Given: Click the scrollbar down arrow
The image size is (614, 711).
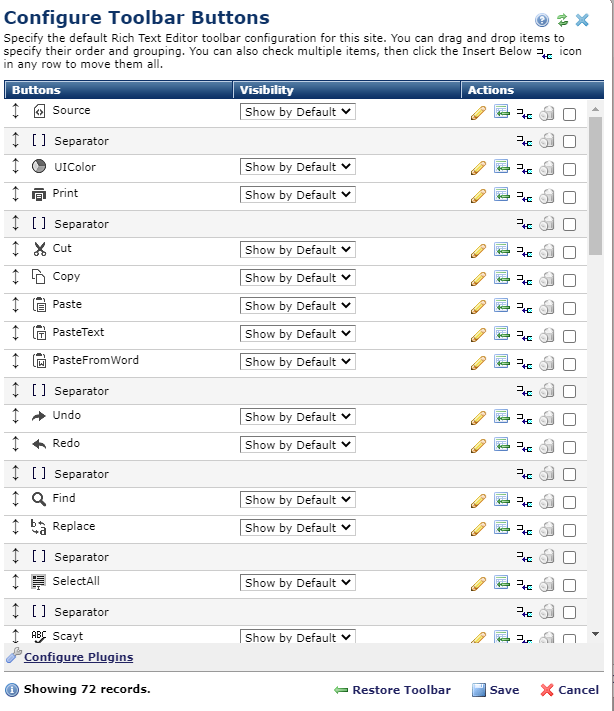Looking at the screenshot, I should click(x=596, y=634).
